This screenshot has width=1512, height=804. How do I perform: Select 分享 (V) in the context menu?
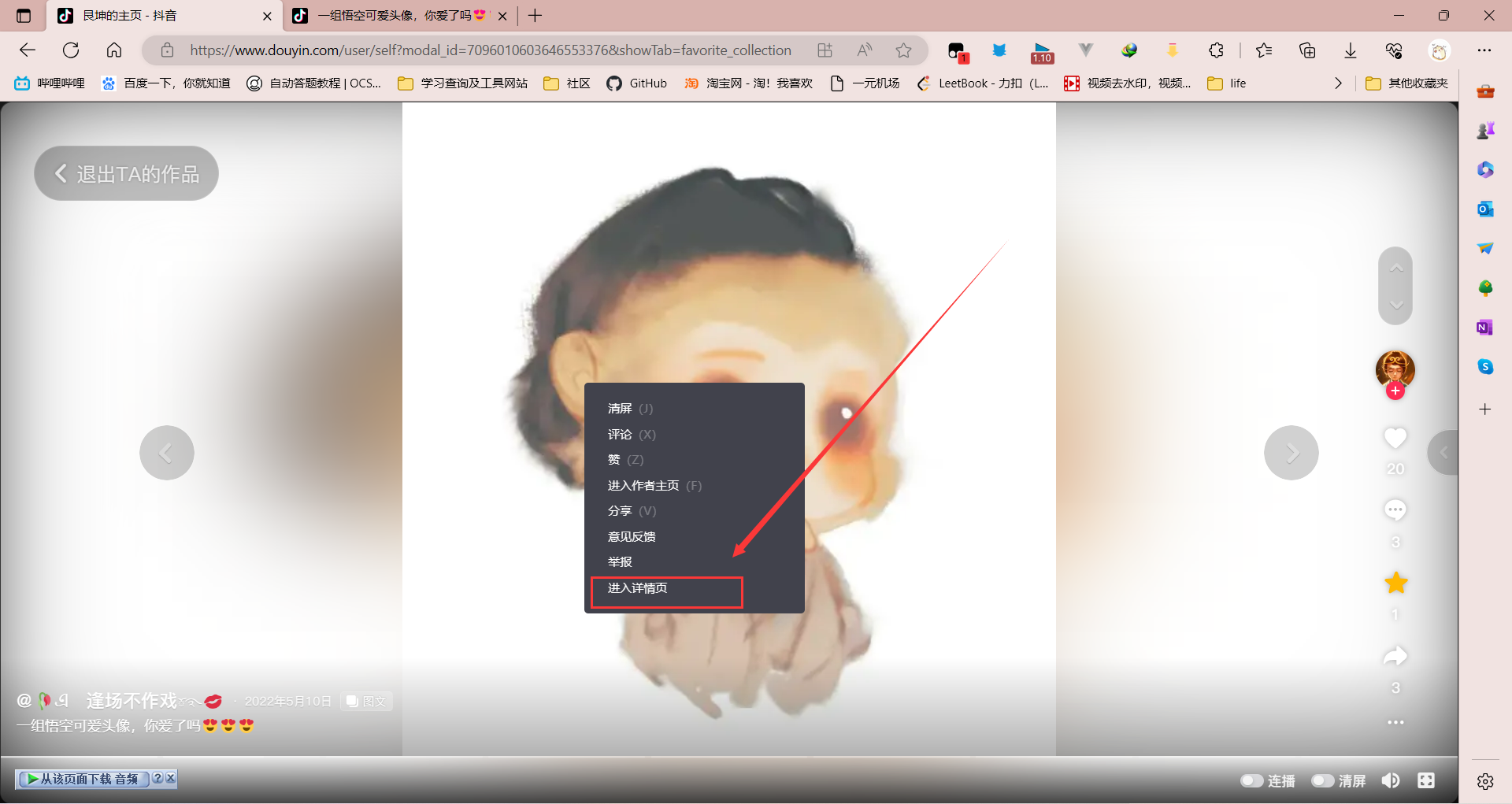tap(632, 511)
